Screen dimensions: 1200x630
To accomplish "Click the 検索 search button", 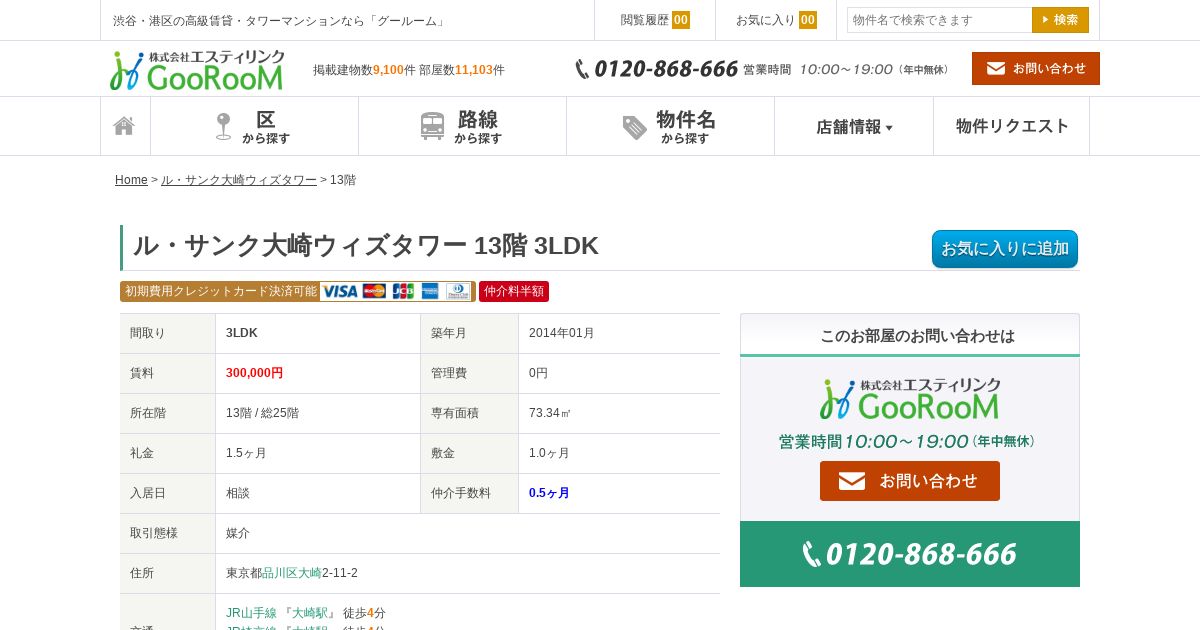I will [1060, 20].
